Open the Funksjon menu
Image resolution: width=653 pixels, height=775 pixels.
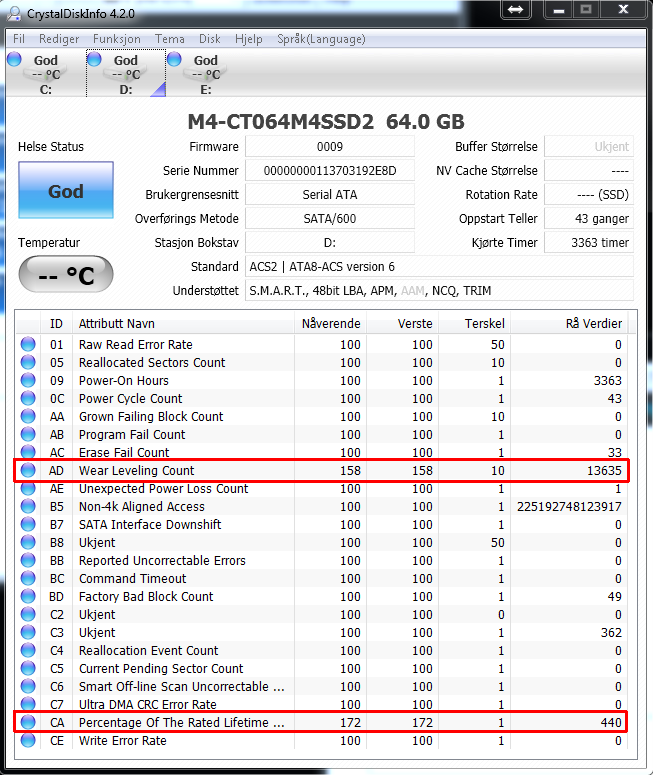(117, 39)
